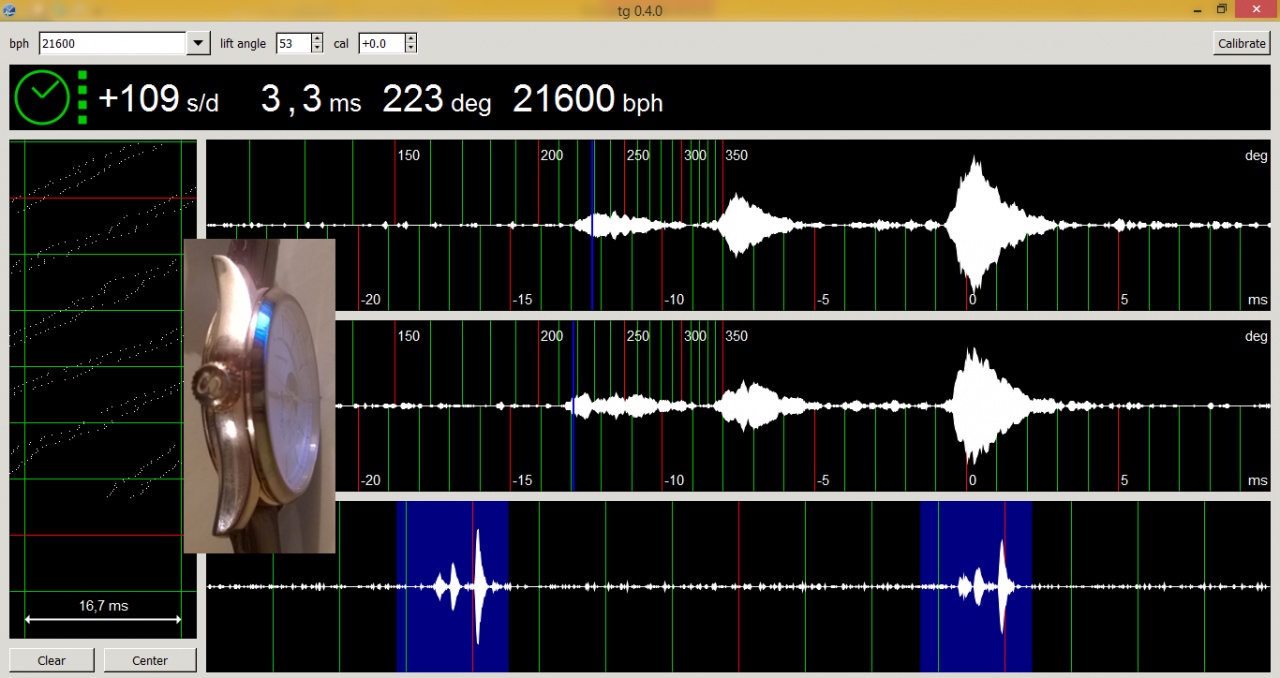The height and width of the screenshot is (678, 1280).
Task: Decrease lift angle with down arrow
Action: (317, 48)
